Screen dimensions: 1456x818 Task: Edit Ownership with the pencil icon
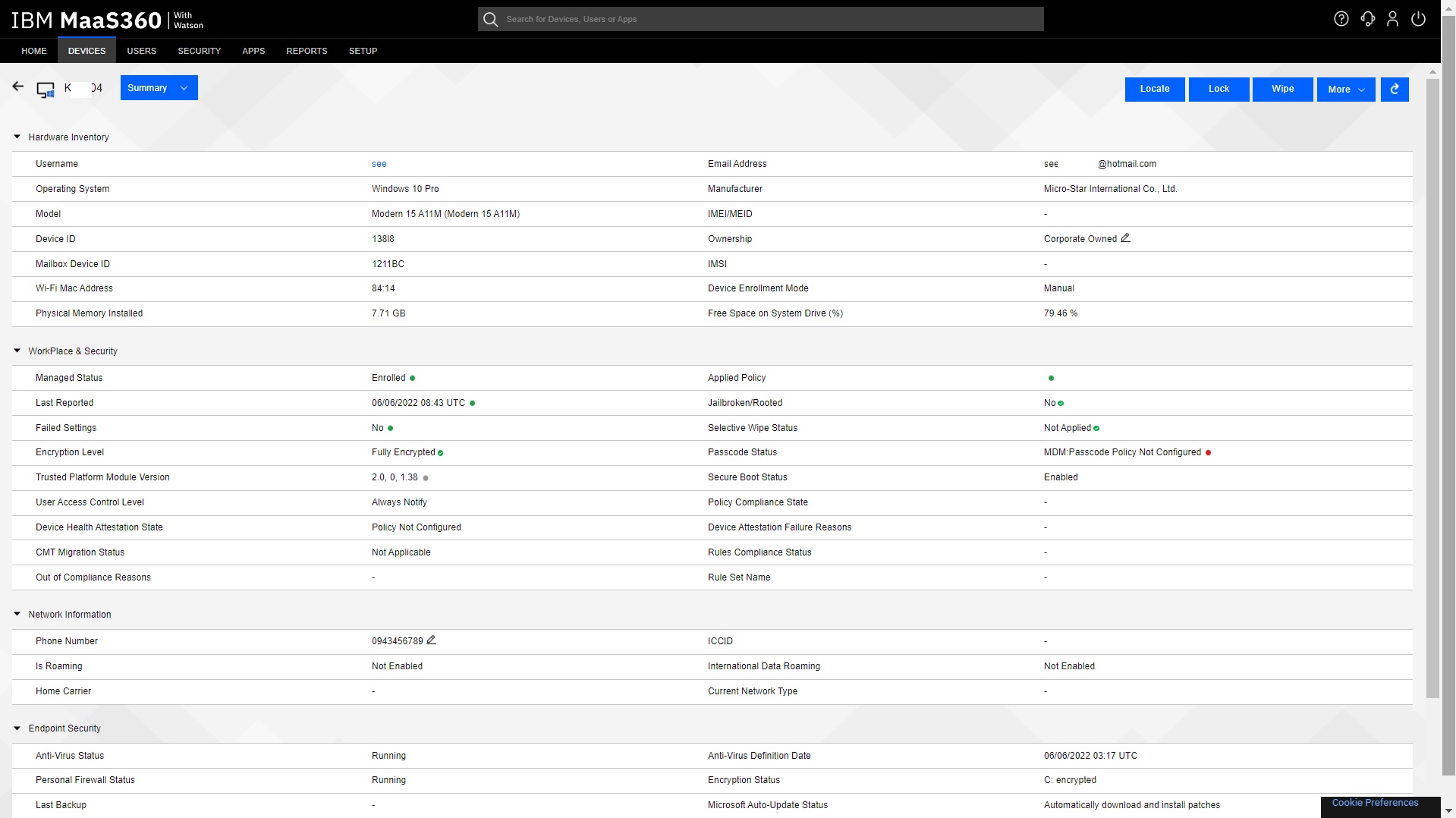pos(1125,238)
